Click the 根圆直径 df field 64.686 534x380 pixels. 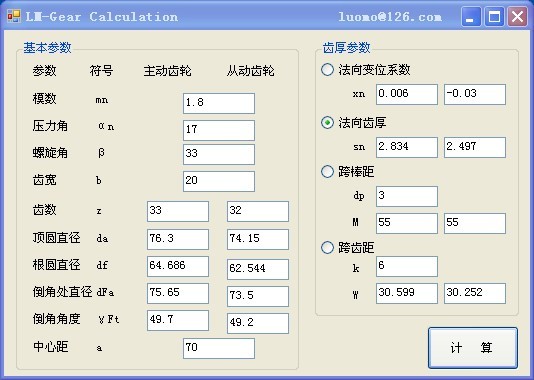point(178,266)
